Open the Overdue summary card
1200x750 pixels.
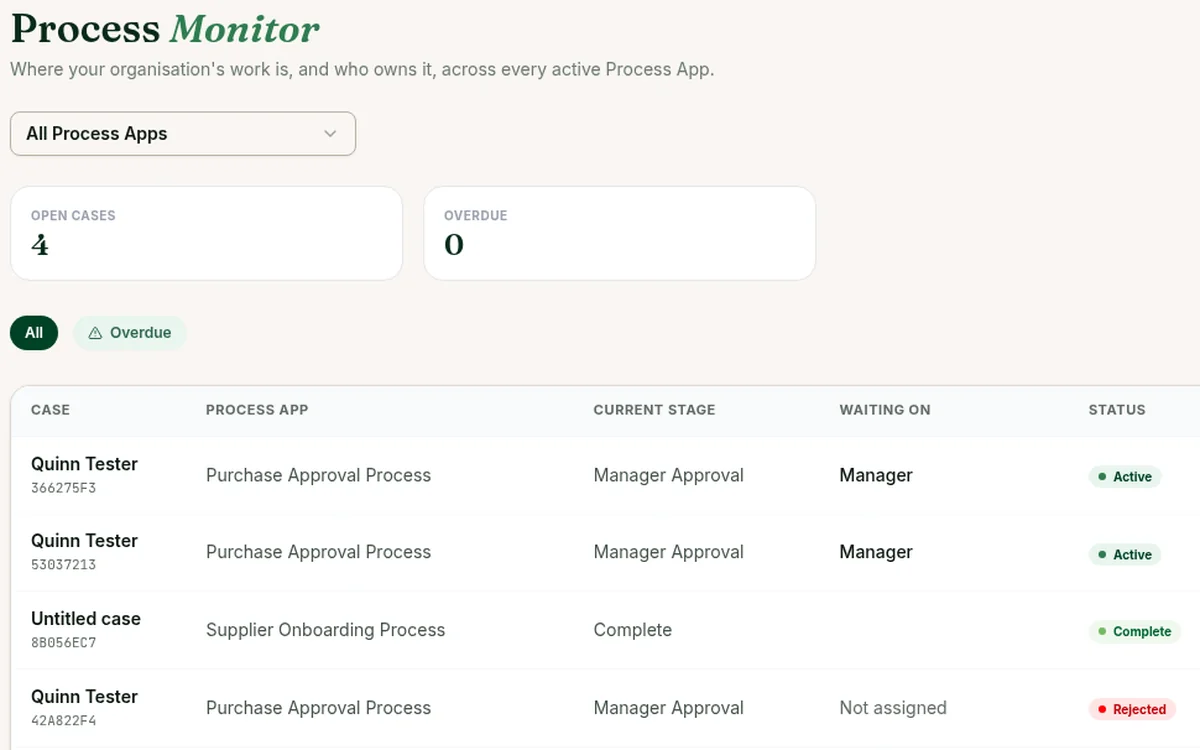click(x=620, y=233)
